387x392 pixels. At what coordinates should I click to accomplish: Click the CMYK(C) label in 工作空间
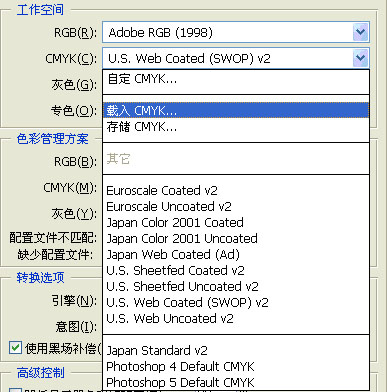click(71, 59)
